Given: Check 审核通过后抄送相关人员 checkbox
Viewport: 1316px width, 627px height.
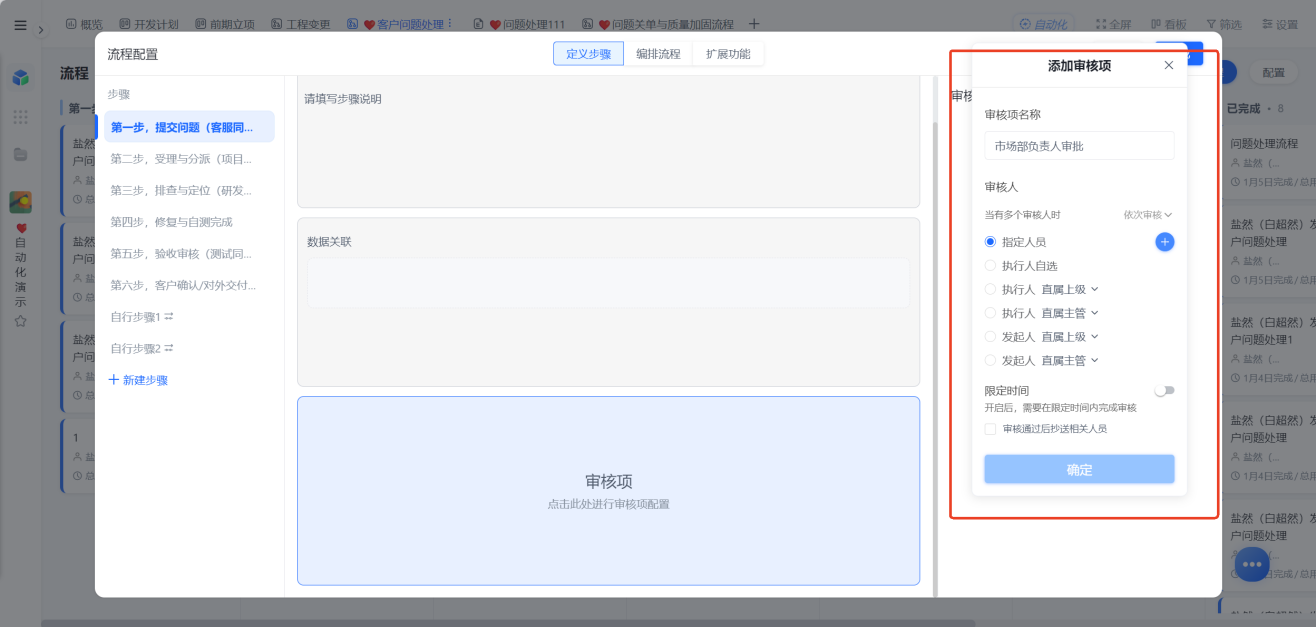Looking at the screenshot, I should point(990,429).
